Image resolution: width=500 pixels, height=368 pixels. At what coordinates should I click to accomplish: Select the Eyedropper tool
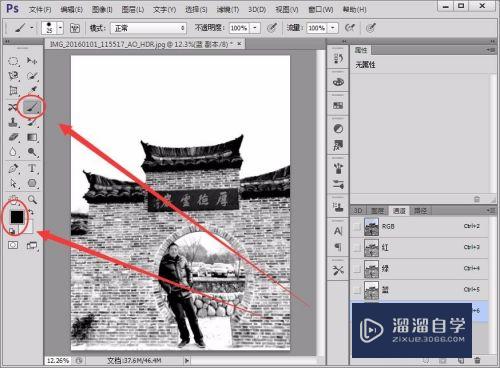32,91
